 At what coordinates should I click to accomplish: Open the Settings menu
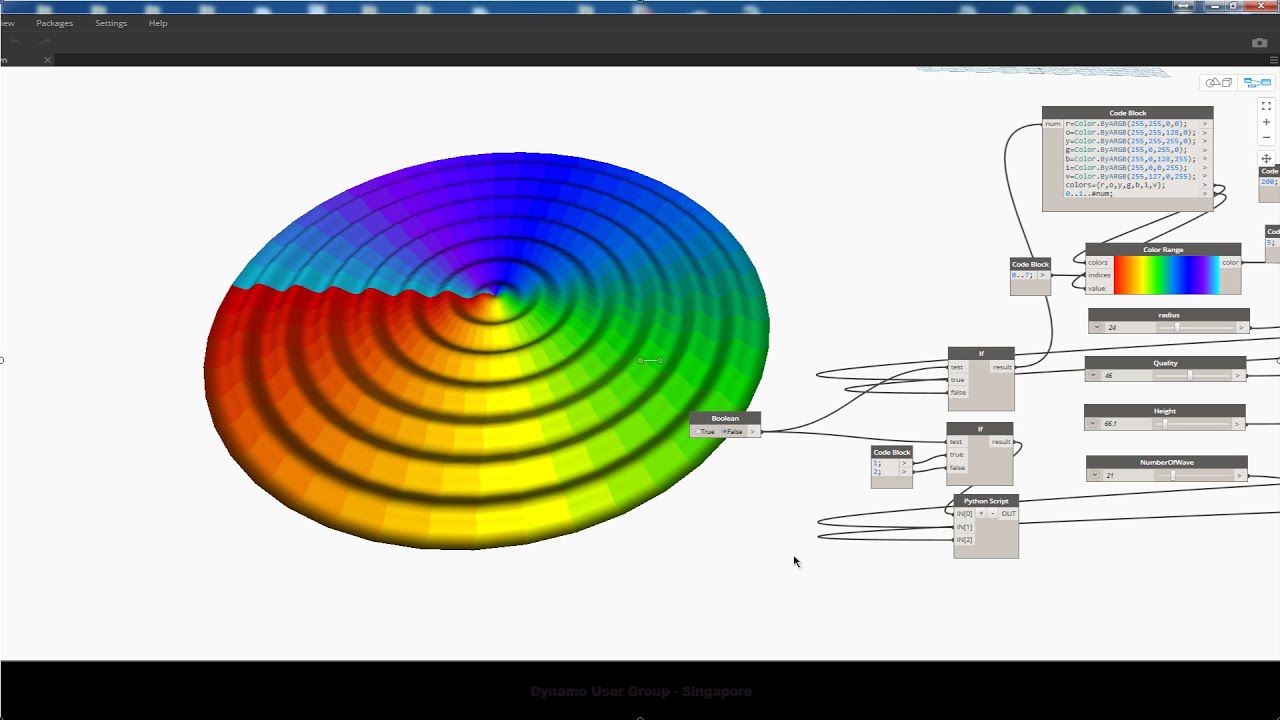[x=111, y=22]
